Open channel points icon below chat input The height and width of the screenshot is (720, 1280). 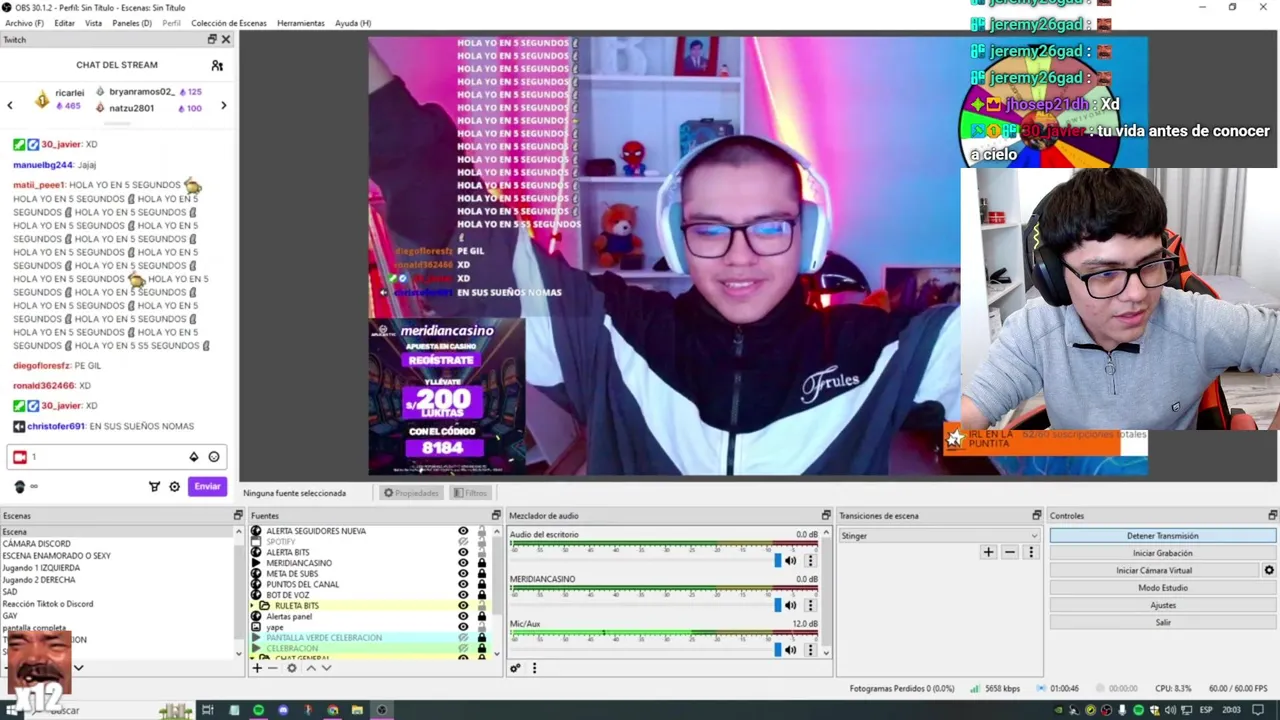coord(19,487)
